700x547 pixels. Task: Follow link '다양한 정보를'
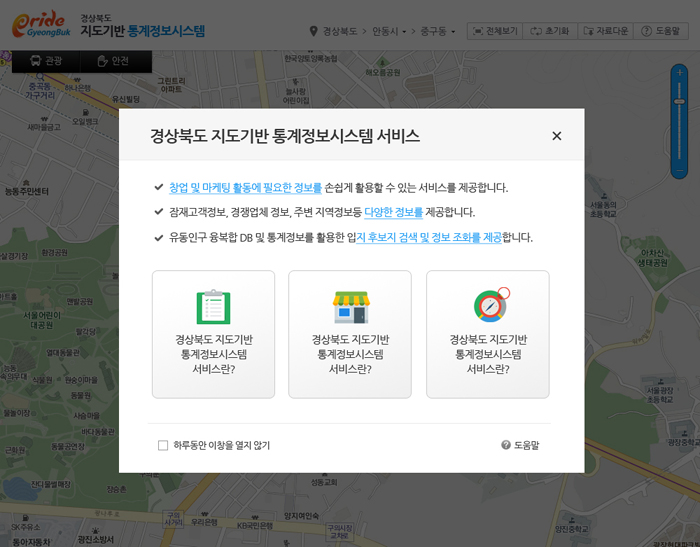(393, 212)
